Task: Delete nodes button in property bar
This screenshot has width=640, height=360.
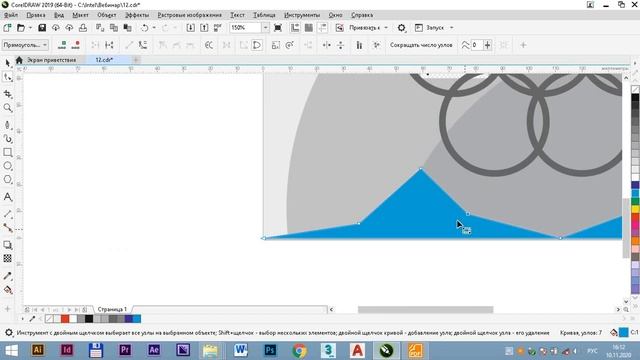Action: pyautogui.click(x=76, y=45)
